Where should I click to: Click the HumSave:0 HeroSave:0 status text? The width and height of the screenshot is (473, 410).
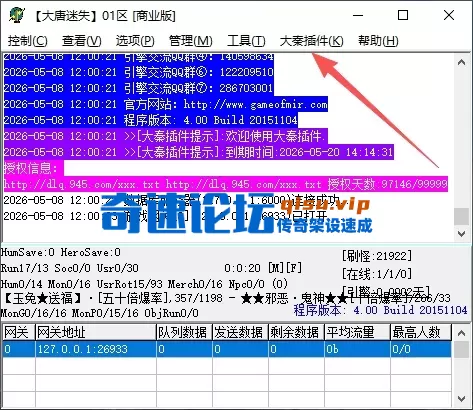[61, 252]
